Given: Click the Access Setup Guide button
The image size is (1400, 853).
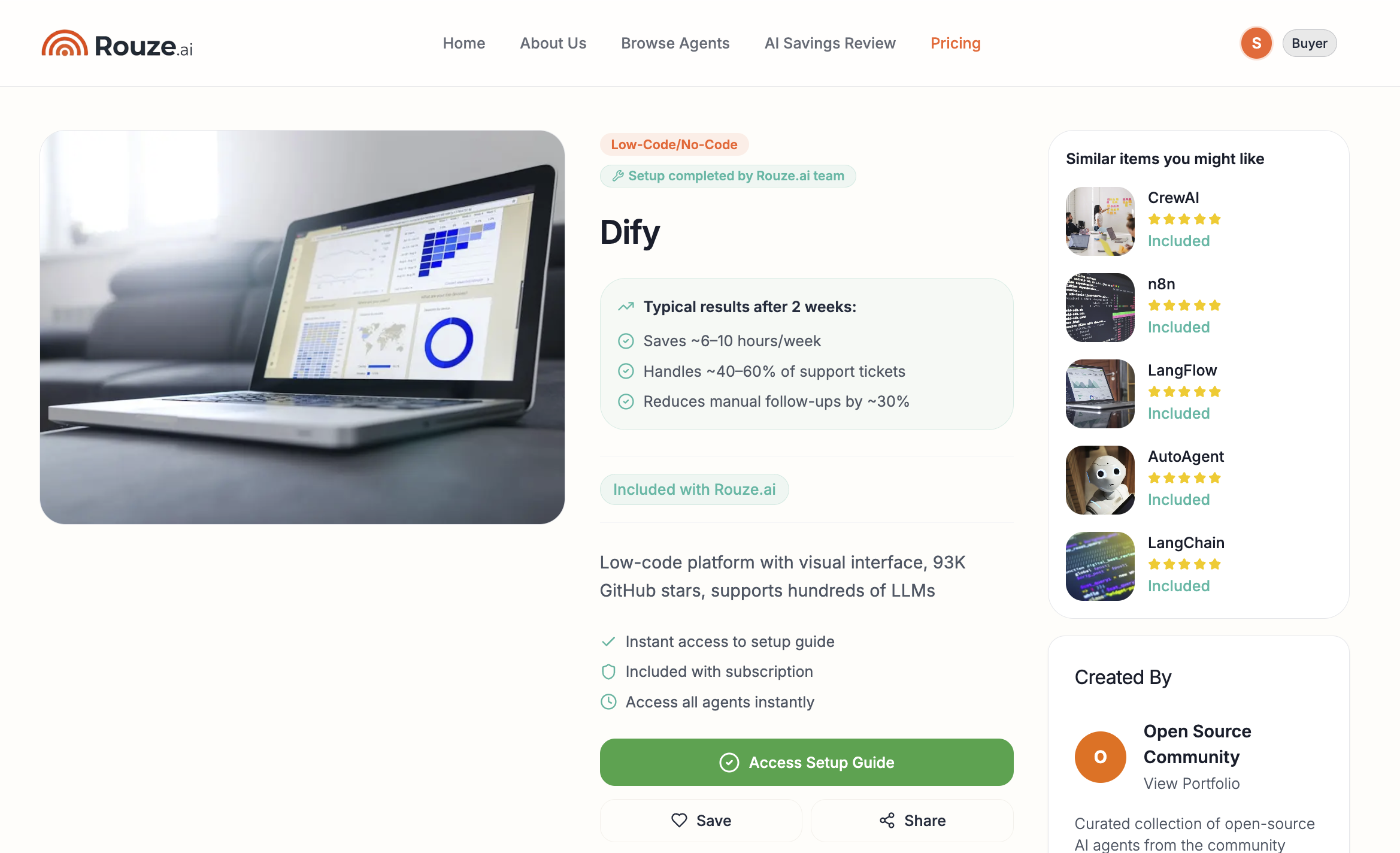Looking at the screenshot, I should click(x=807, y=762).
